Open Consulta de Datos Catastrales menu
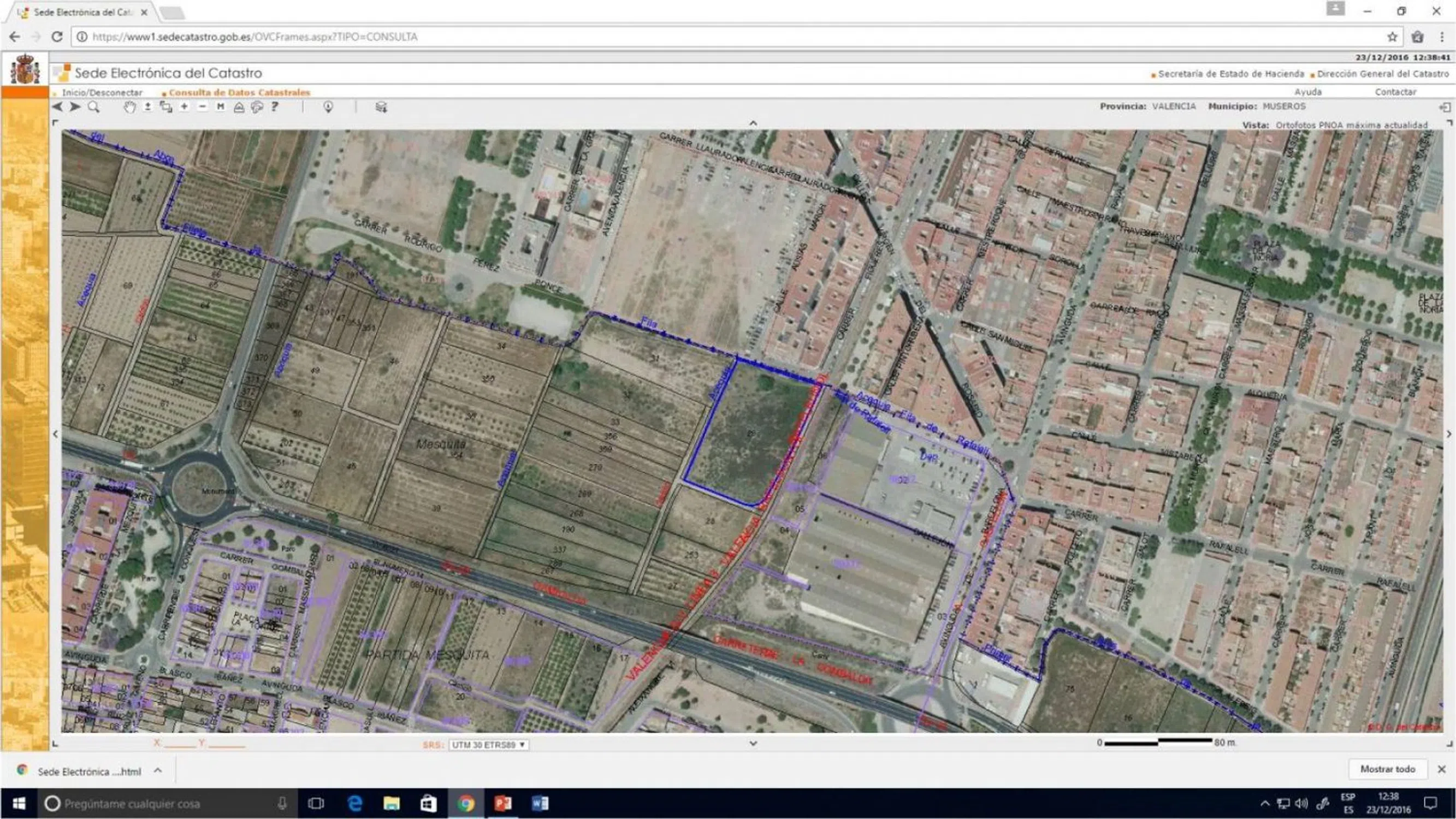The height and width of the screenshot is (819, 1456). pos(239,92)
